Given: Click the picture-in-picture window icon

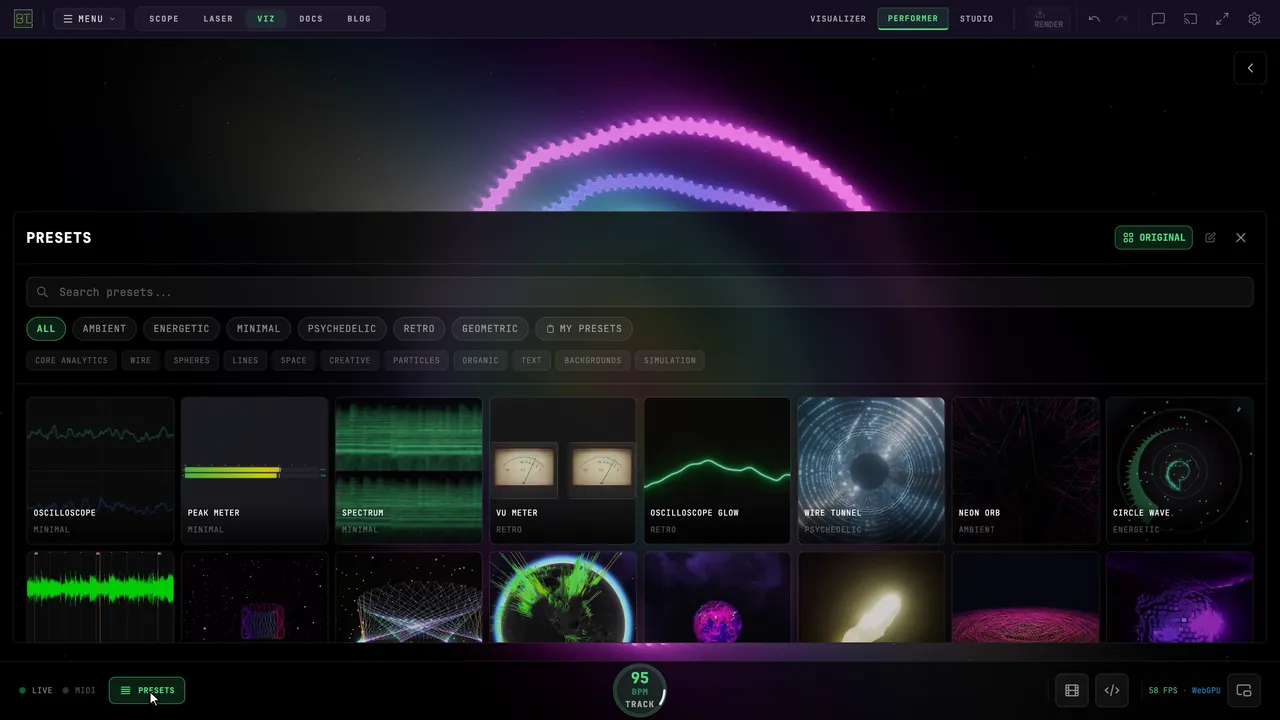Looking at the screenshot, I should point(1244,690).
